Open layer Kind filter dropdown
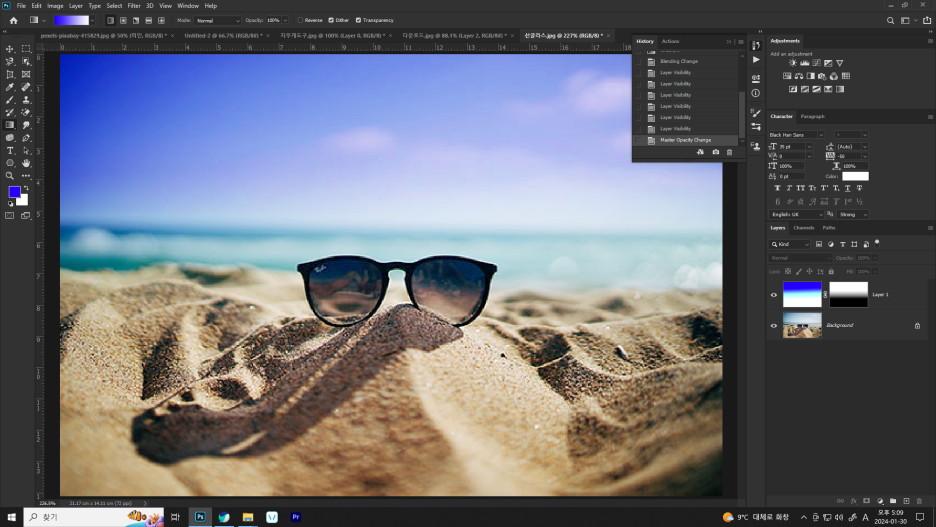This screenshot has height=527, width=936. point(789,244)
